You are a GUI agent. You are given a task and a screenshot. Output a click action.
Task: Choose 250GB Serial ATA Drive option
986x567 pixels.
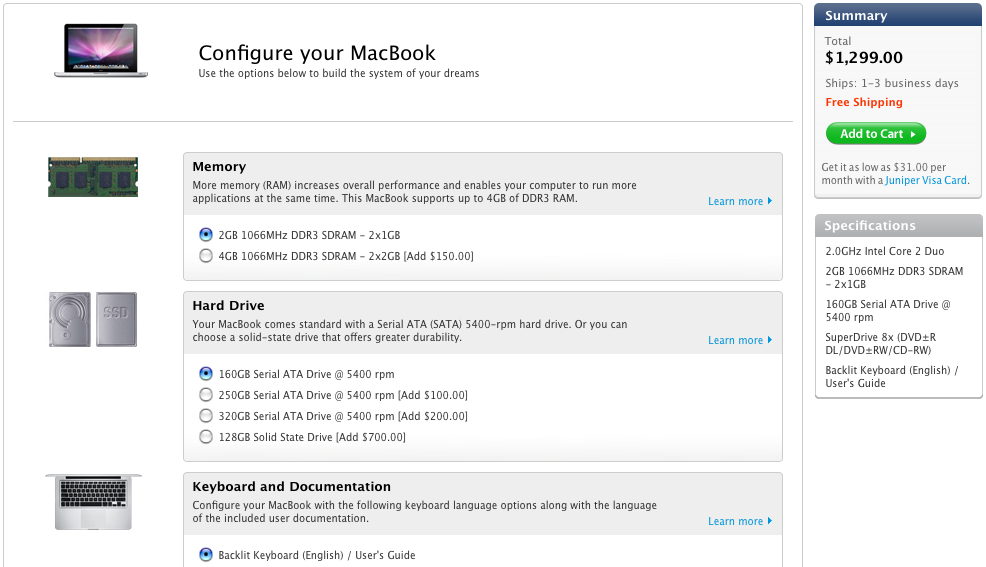206,395
